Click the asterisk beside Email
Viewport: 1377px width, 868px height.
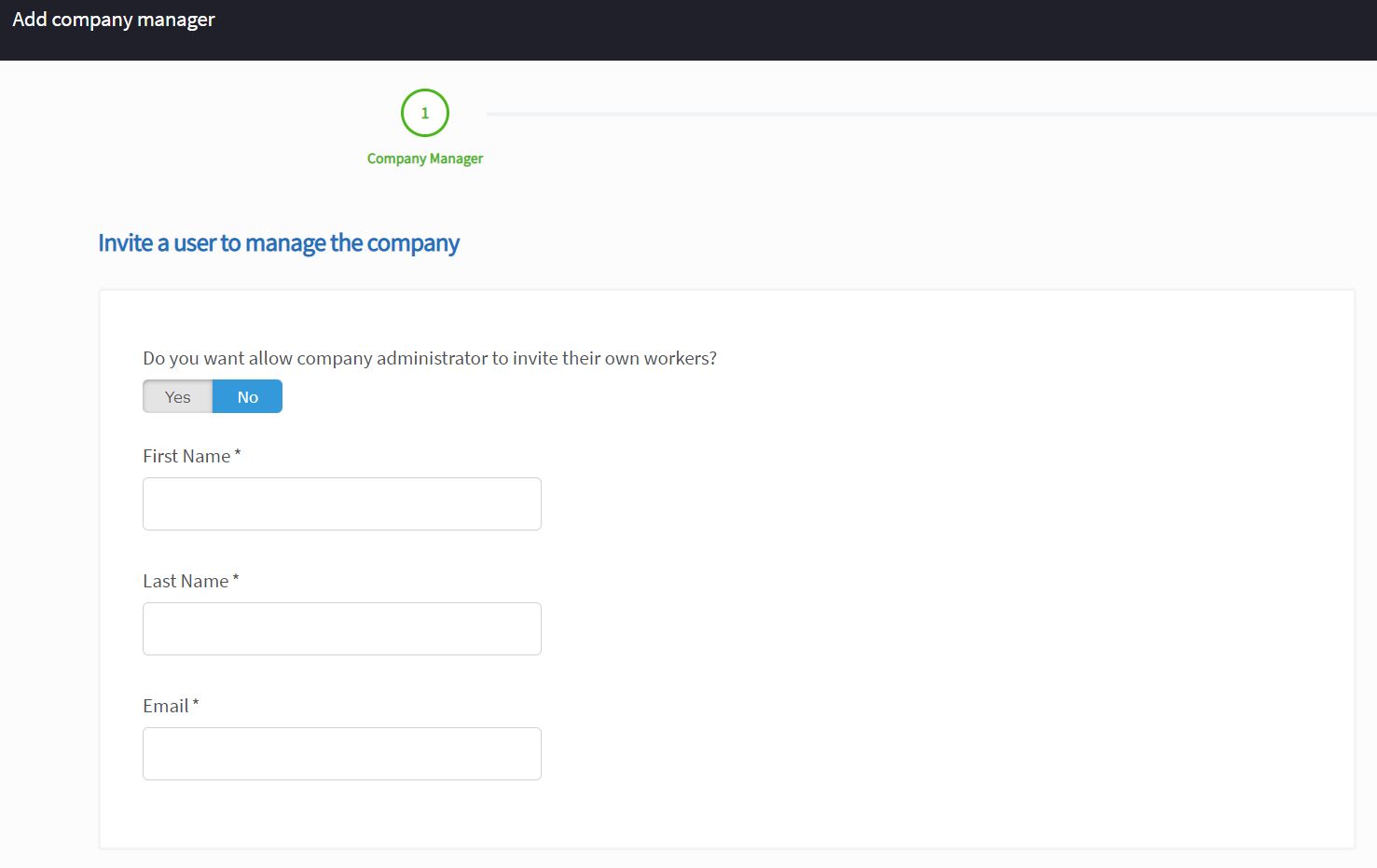[x=196, y=704]
